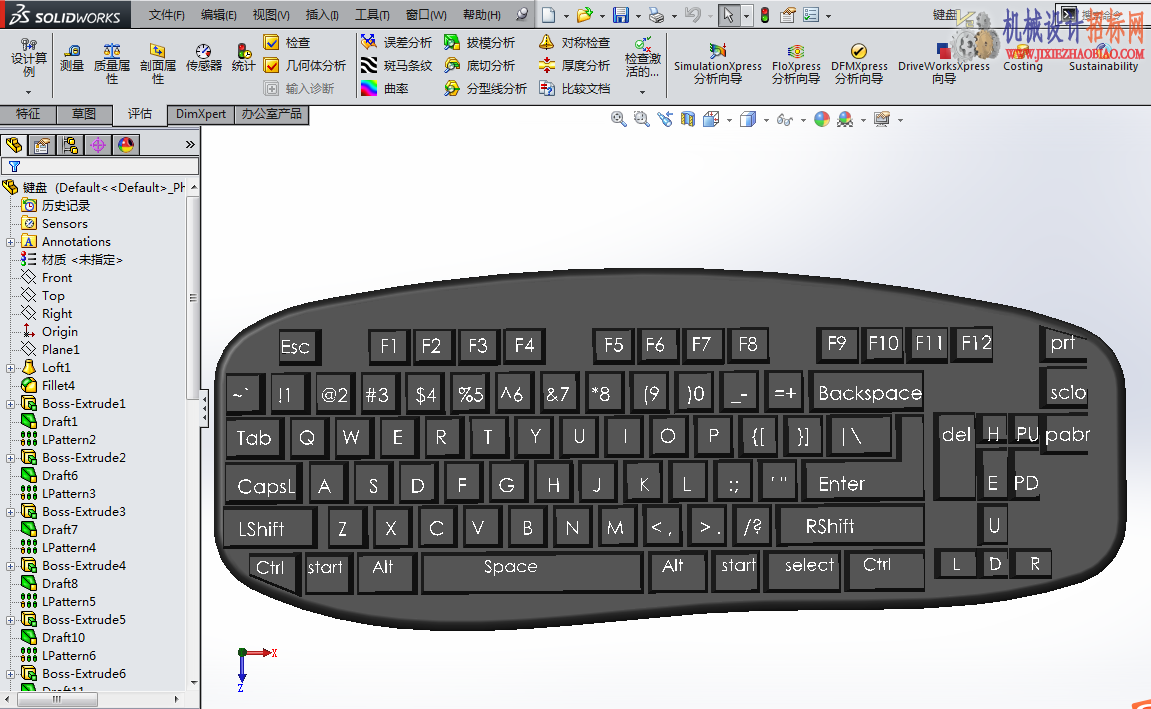
Task: Open Symmetry Check (对称检查)
Action: 574,43
